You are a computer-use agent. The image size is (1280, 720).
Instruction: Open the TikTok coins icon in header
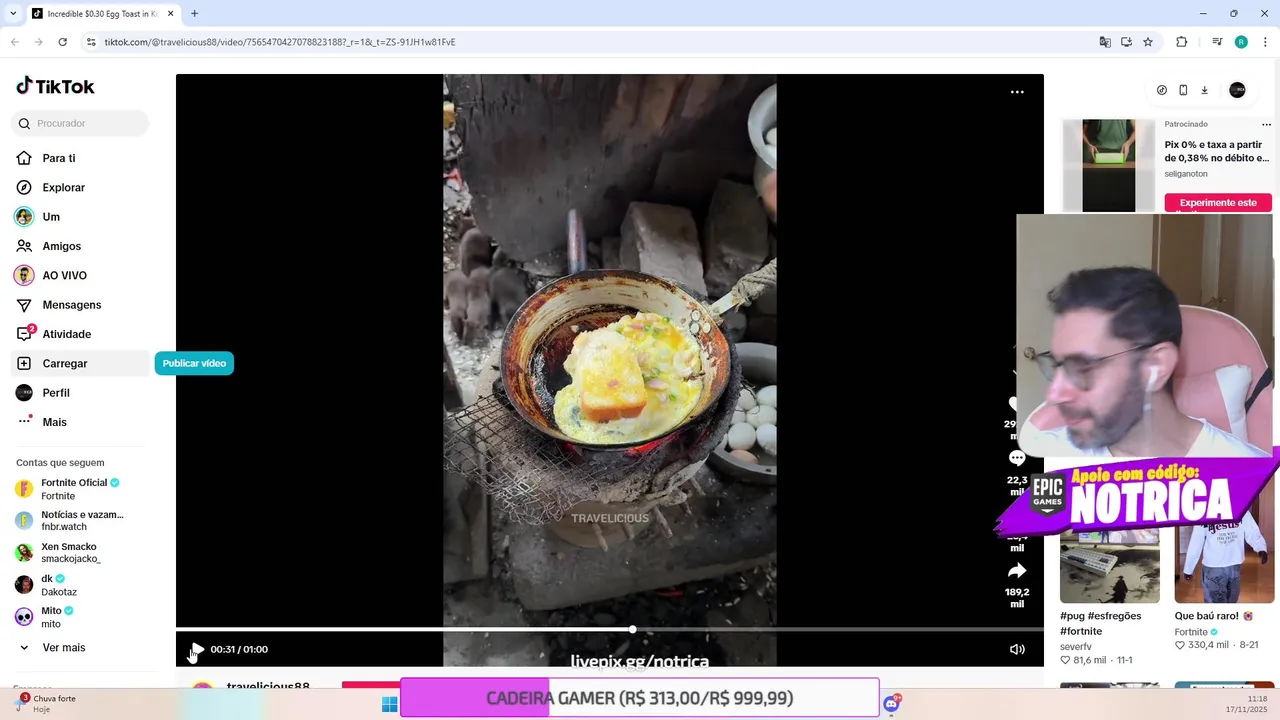(1161, 90)
